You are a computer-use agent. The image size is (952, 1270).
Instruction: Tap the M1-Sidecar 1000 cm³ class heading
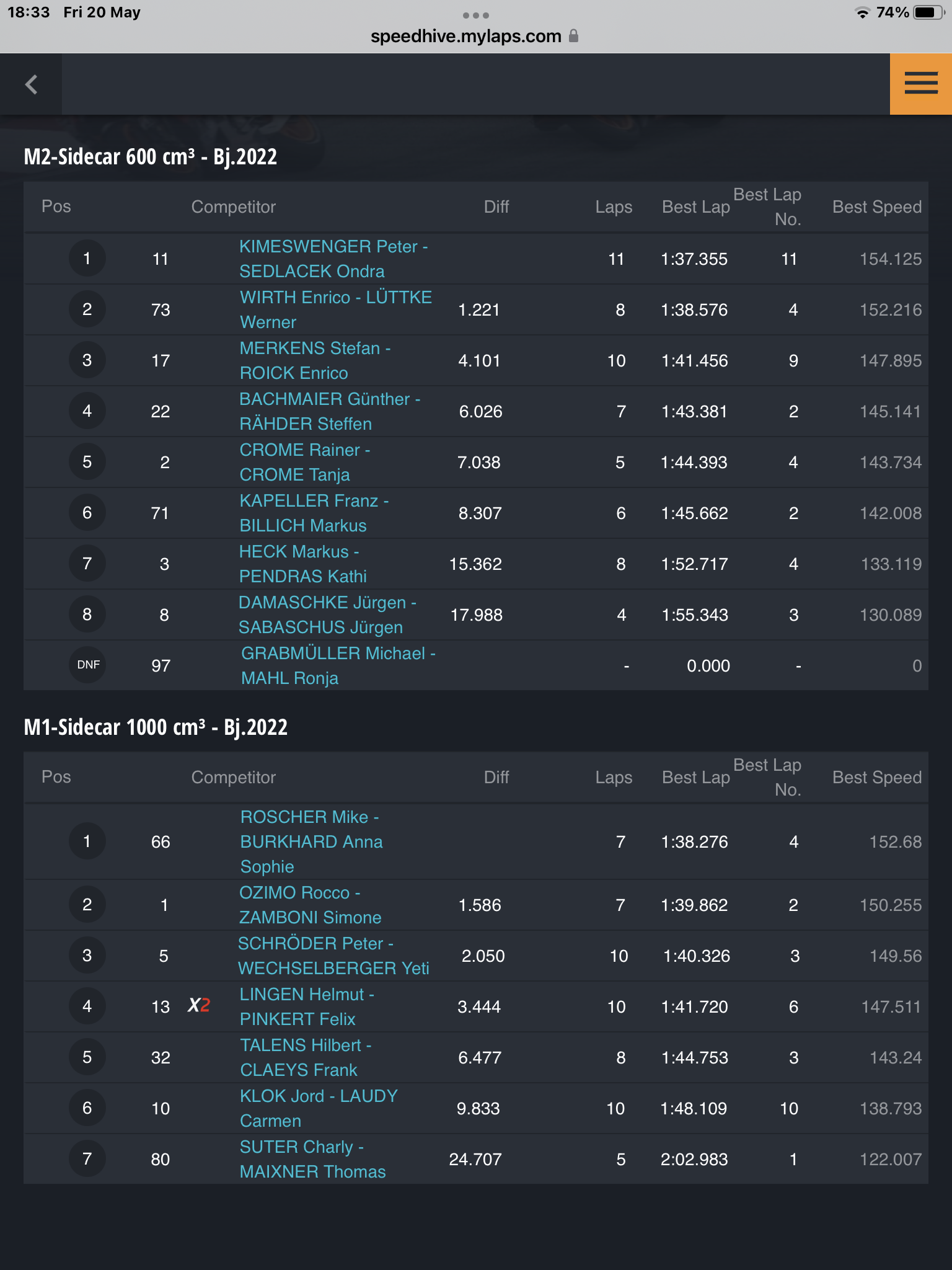156,727
